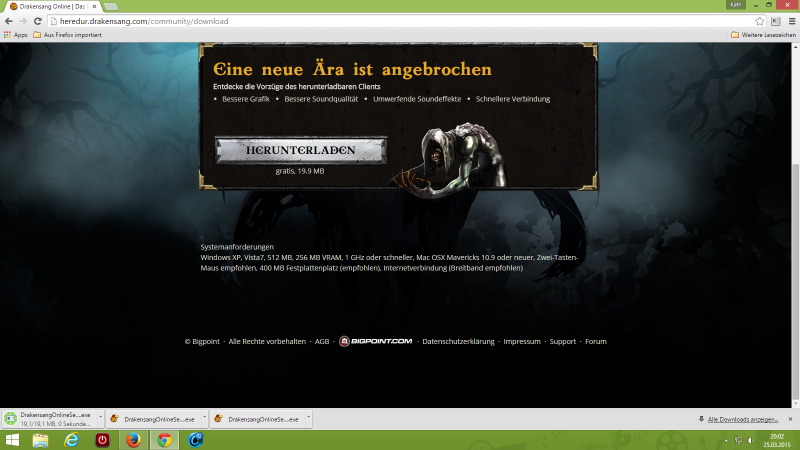This screenshot has height=450, width=800.
Task: Click the 'Systemanforderungen' heading text
Action: point(237,247)
